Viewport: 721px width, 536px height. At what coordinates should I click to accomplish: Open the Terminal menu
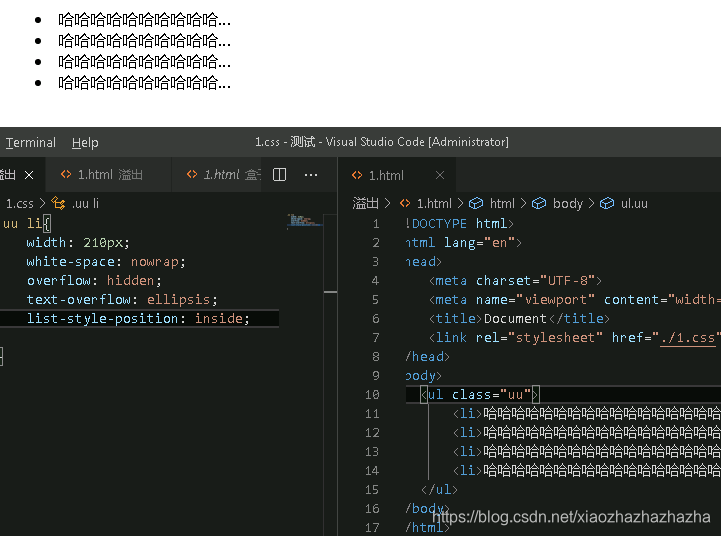(x=30, y=143)
